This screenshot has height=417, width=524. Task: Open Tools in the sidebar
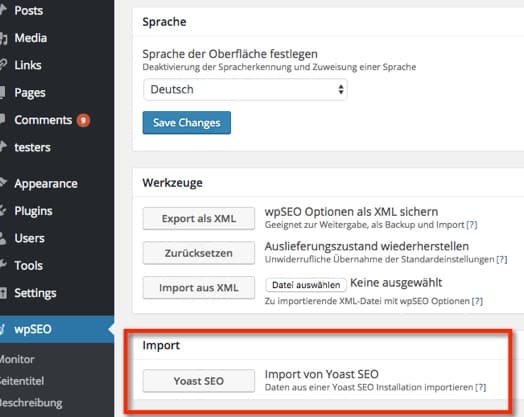[x=28, y=266]
